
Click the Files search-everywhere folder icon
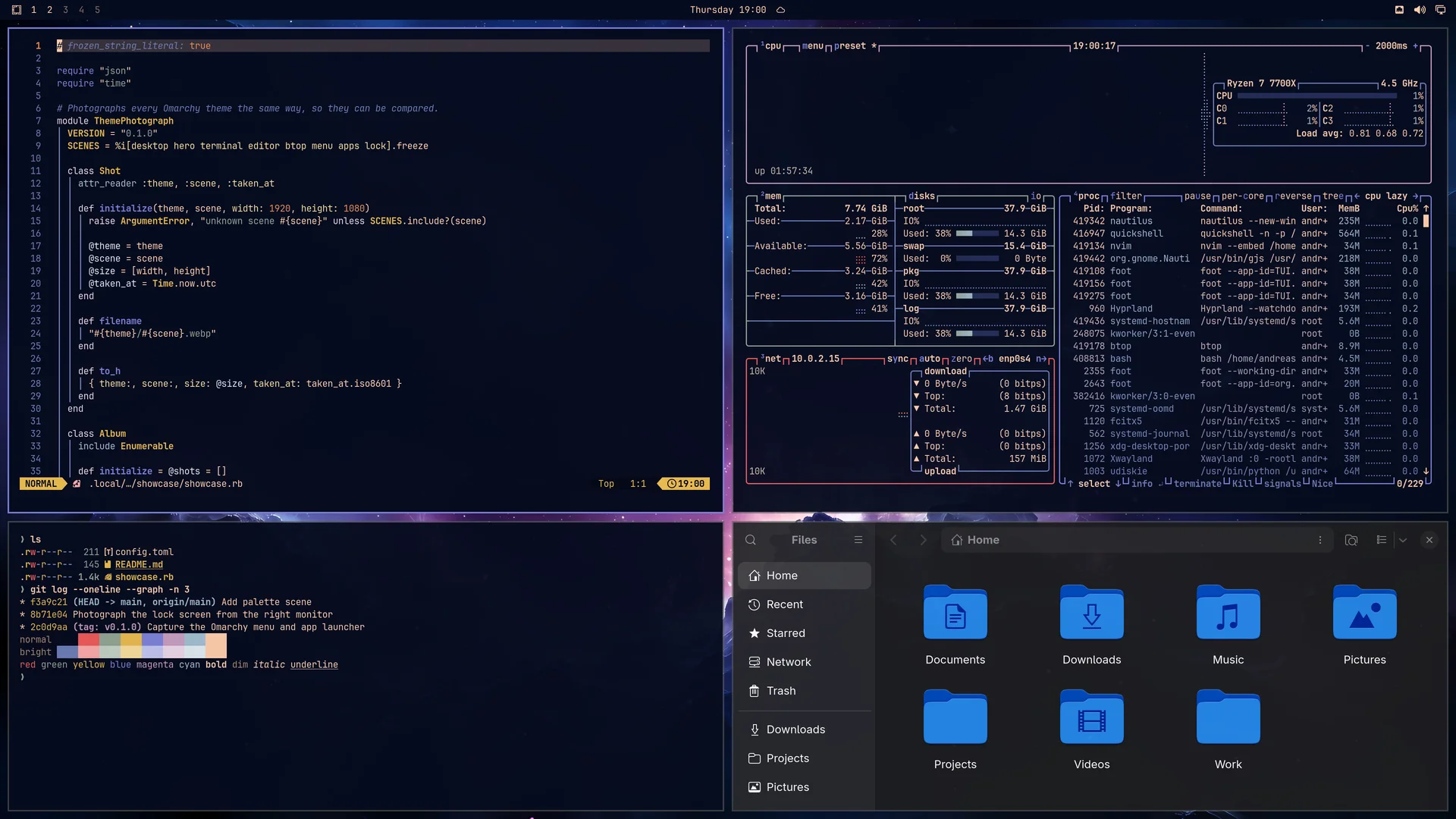(x=1351, y=540)
